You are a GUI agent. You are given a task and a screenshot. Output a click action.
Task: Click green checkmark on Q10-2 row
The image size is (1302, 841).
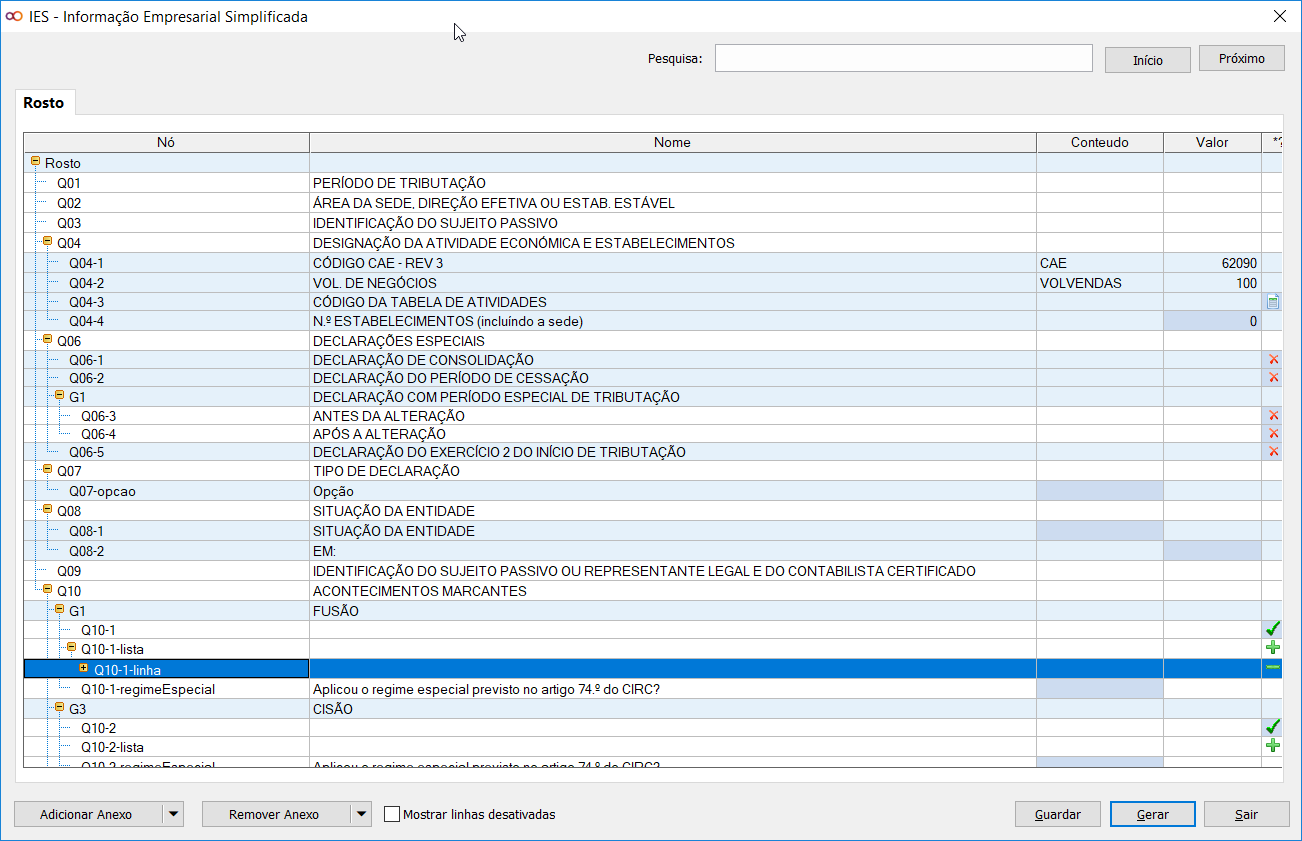coord(1273,727)
